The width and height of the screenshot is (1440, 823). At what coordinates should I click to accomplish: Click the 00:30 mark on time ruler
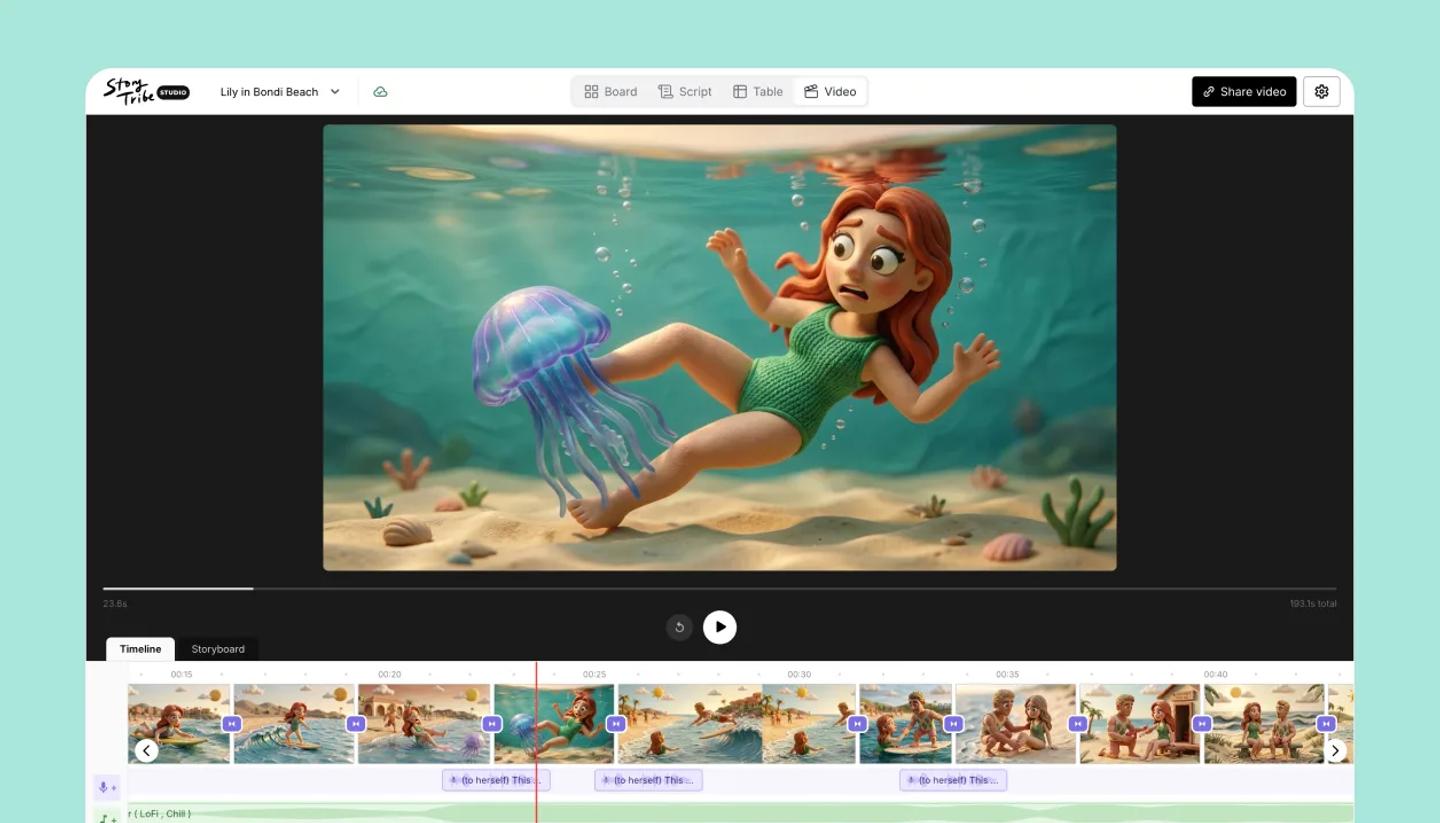coord(799,674)
